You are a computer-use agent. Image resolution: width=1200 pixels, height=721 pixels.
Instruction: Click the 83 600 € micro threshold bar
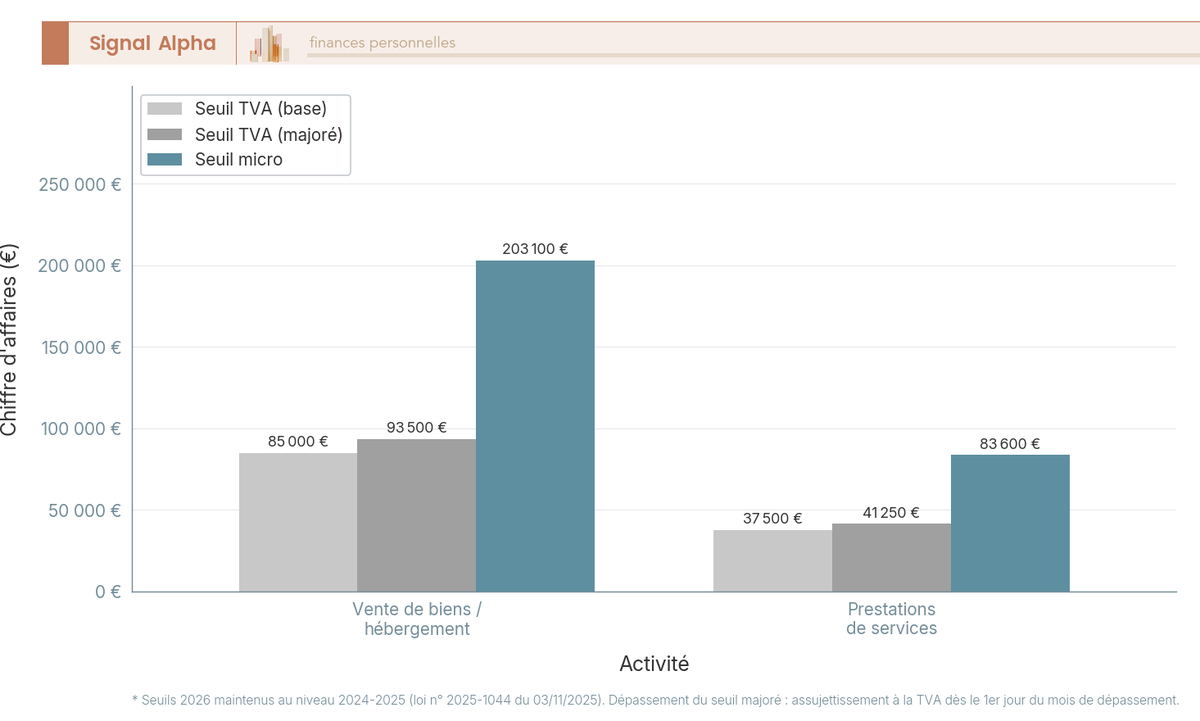[1010, 523]
